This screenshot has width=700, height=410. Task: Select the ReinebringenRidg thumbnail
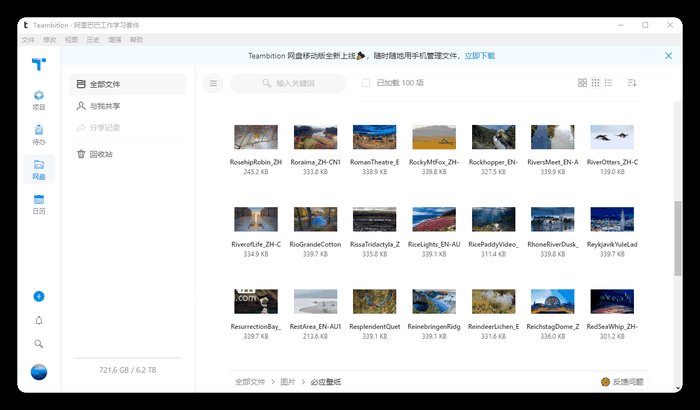(x=434, y=301)
